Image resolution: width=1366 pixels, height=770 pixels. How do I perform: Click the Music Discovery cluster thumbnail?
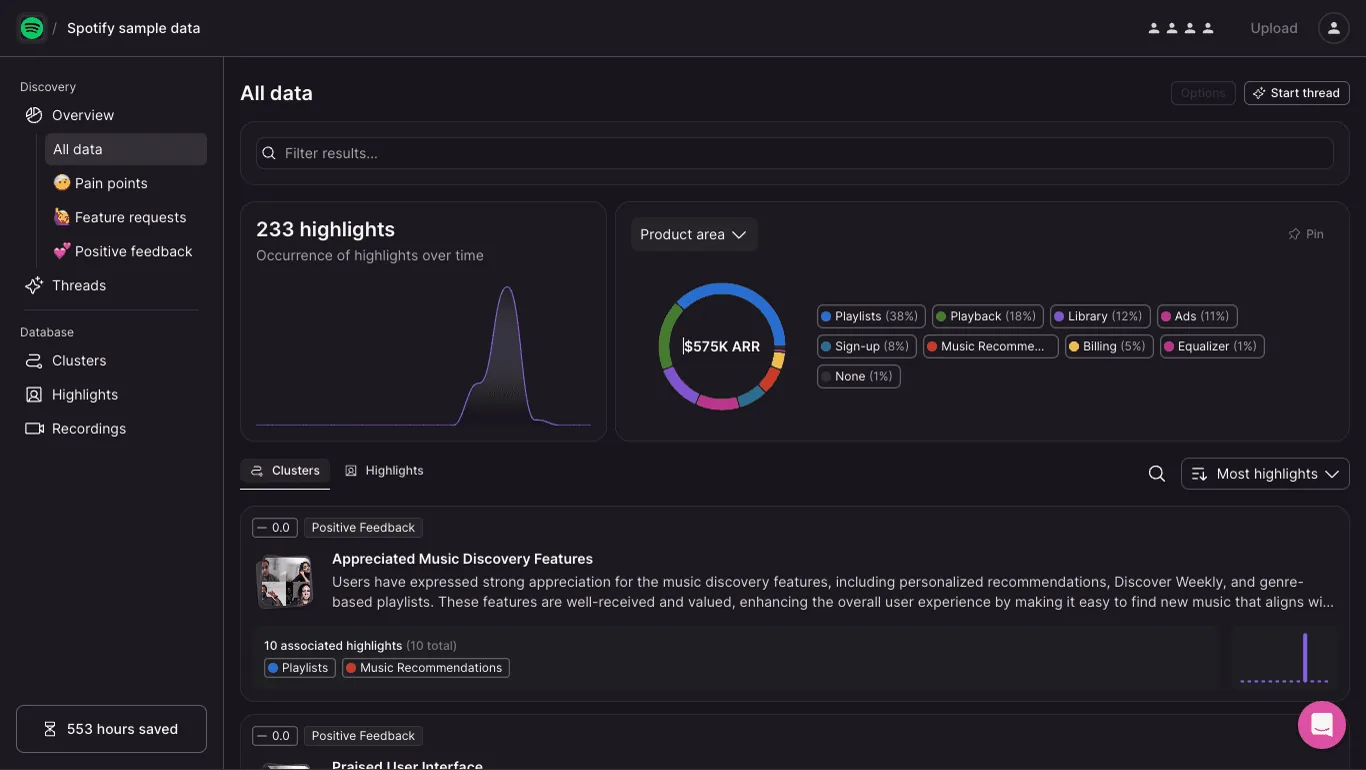284,582
